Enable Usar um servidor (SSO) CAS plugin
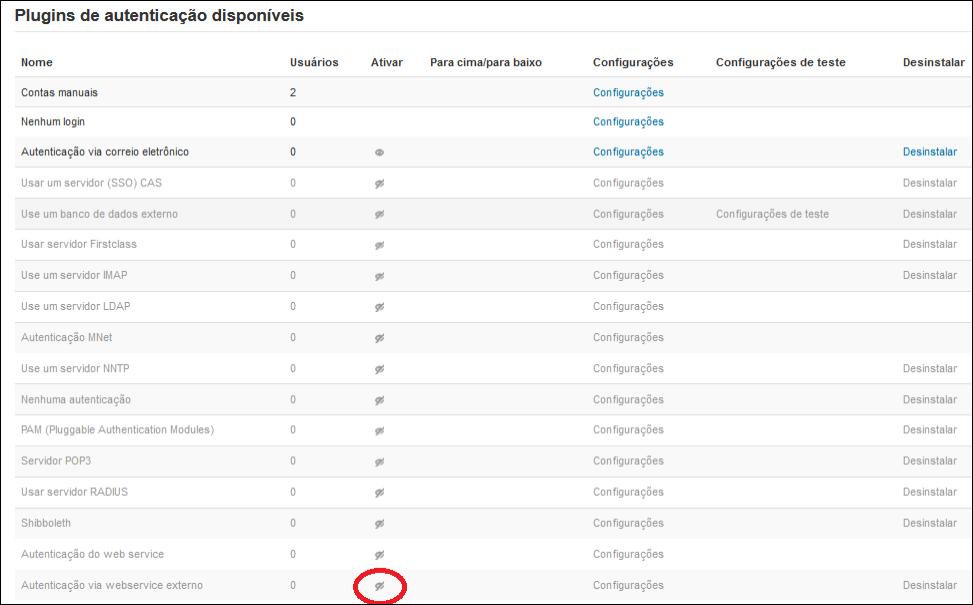This screenshot has width=973, height=605. (x=379, y=183)
